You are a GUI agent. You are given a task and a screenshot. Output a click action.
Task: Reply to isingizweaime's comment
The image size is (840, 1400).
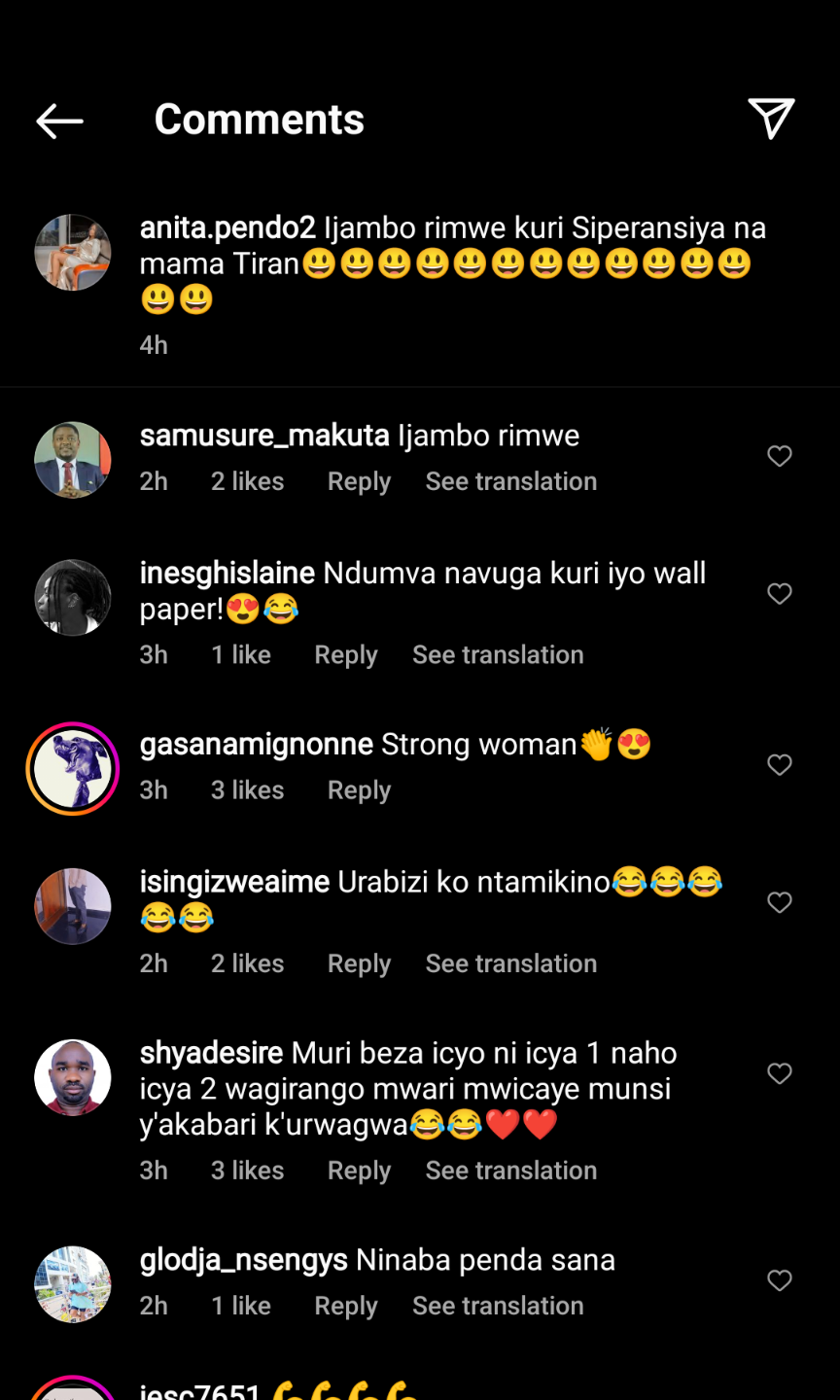tap(359, 963)
